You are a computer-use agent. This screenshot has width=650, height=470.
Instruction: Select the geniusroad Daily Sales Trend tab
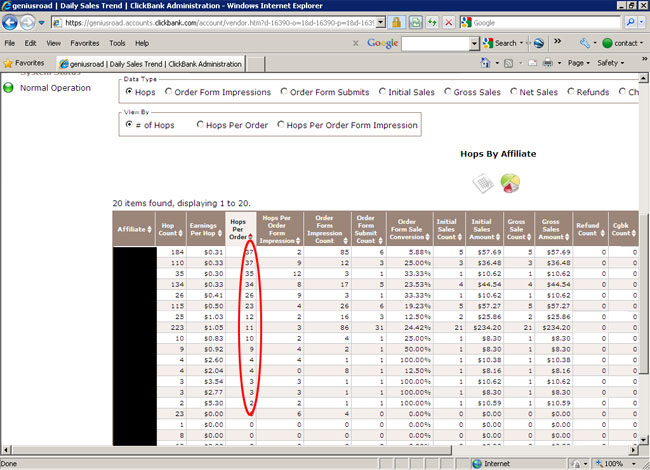[x=151, y=64]
